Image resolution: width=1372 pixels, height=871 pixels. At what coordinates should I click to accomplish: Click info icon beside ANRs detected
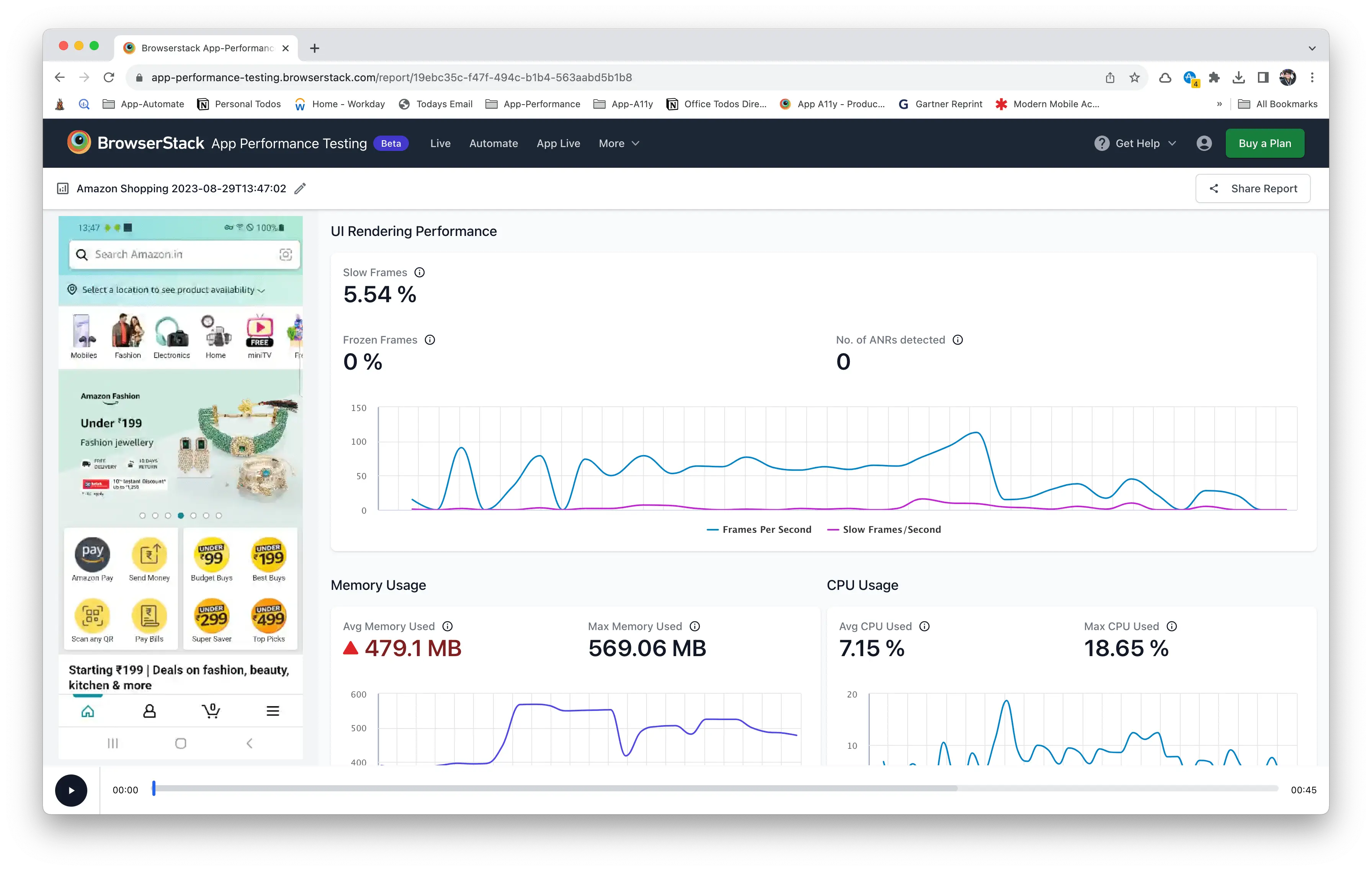pyautogui.click(x=958, y=340)
